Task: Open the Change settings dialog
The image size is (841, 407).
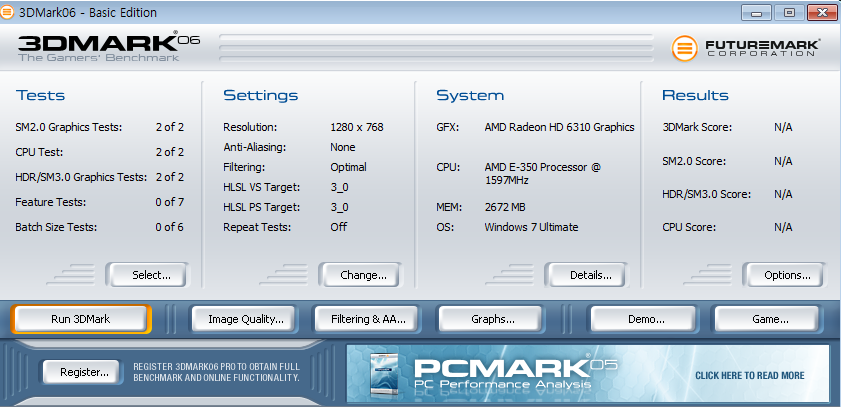Action: pyautogui.click(x=360, y=275)
